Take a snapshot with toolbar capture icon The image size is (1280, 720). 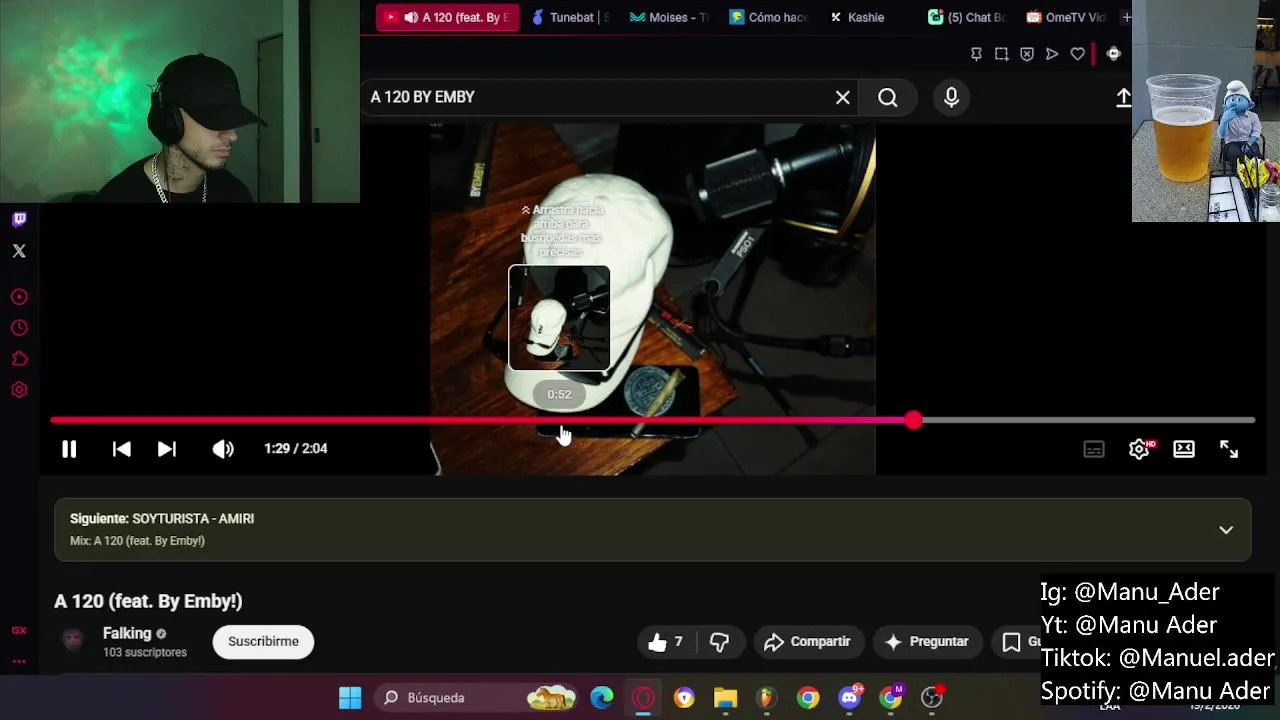pyautogui.click(x=1001, y=54)
